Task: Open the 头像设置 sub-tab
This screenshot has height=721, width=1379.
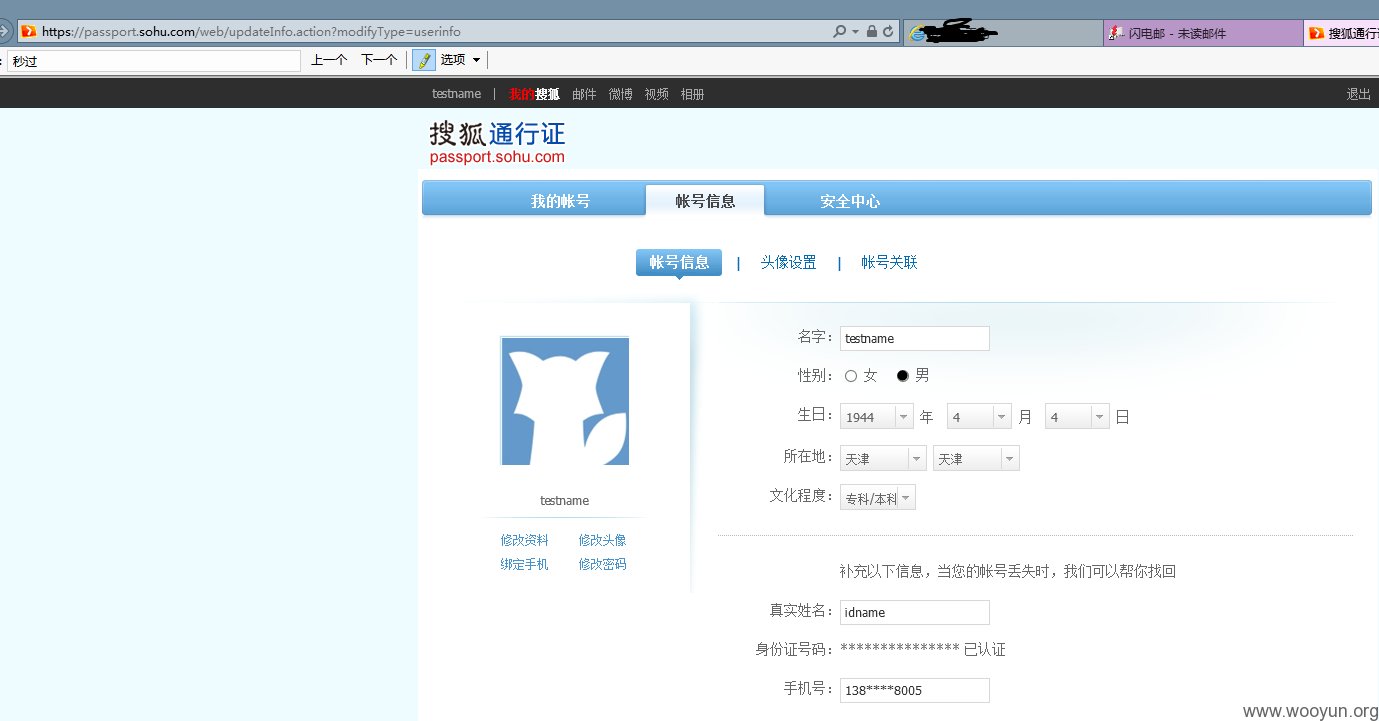Action: 788,263
